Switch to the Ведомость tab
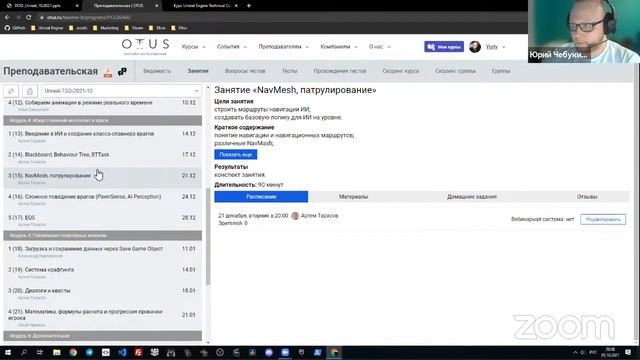 (x=157, y=71)
